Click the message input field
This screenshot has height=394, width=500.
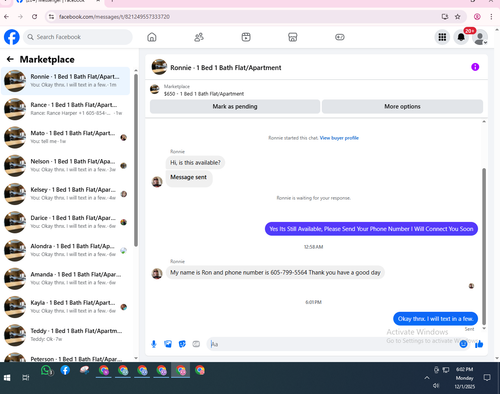333,344
